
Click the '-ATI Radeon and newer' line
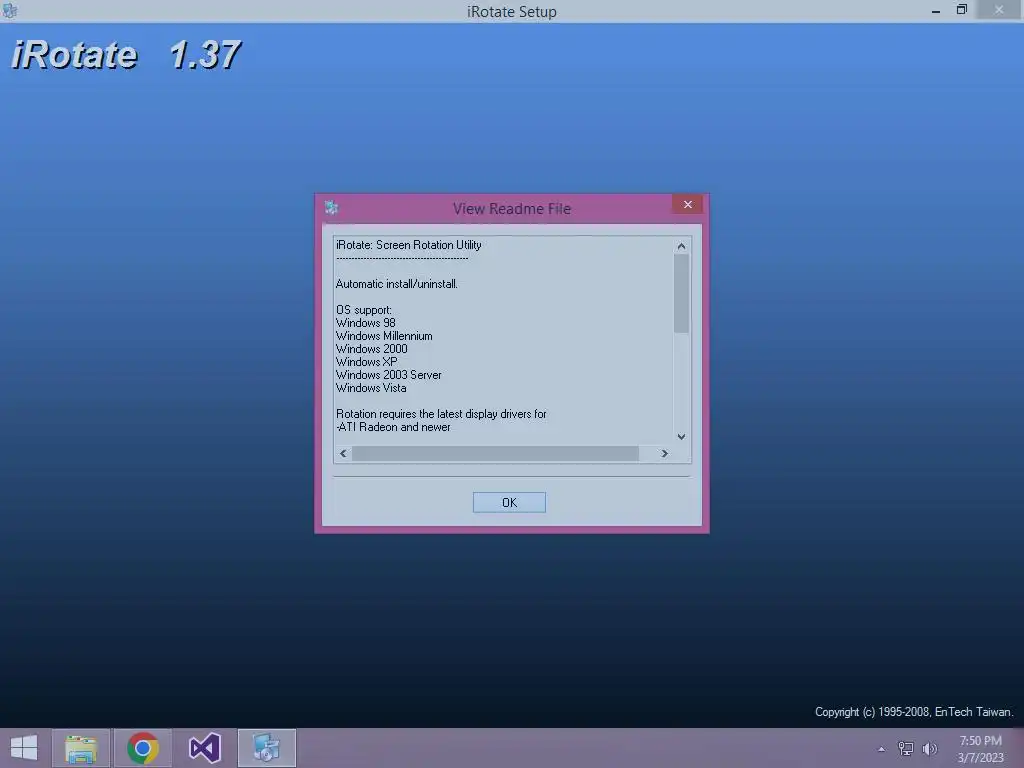pyautogui.click(x=393, y=427)
